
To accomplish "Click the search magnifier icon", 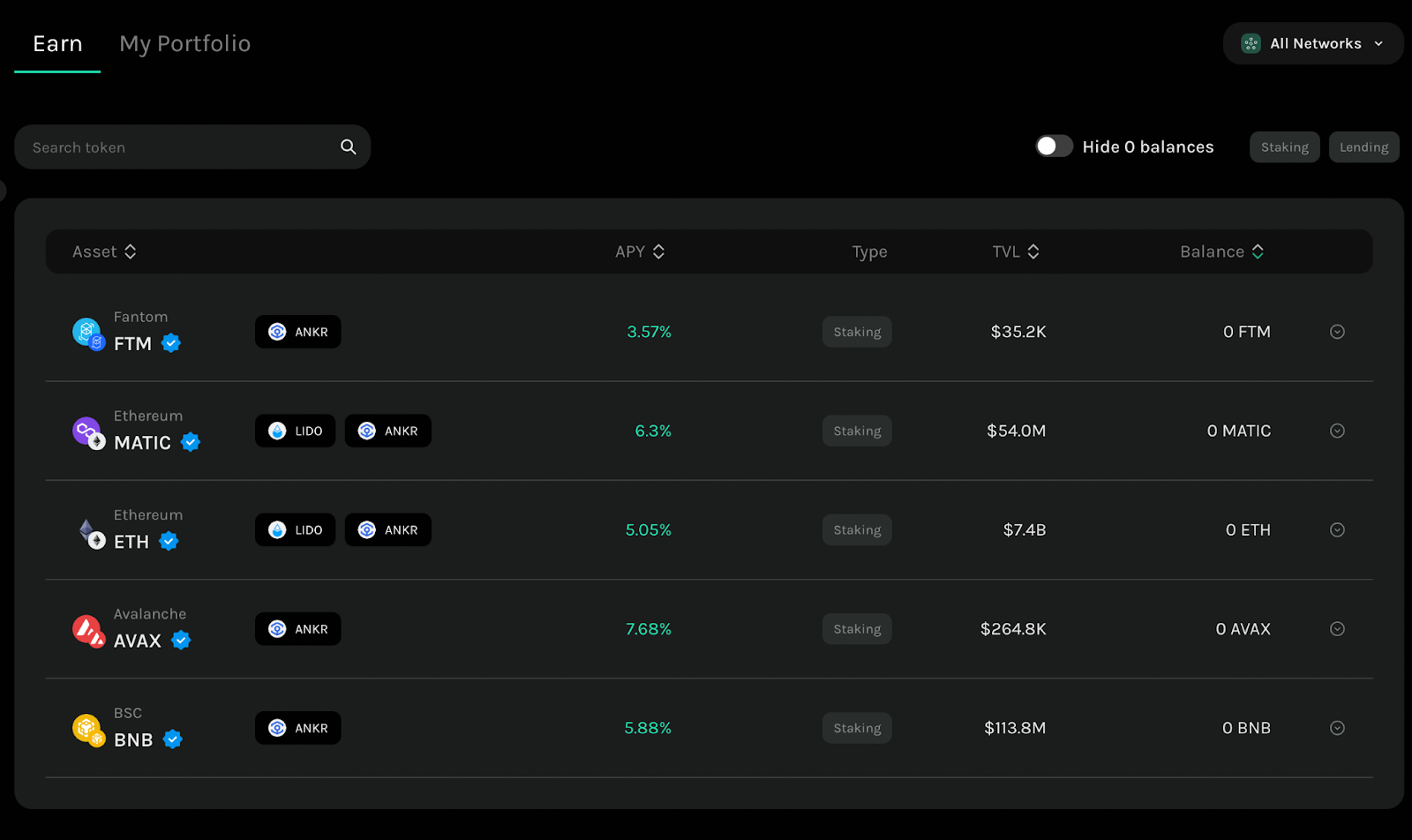I will pos(349,146).
